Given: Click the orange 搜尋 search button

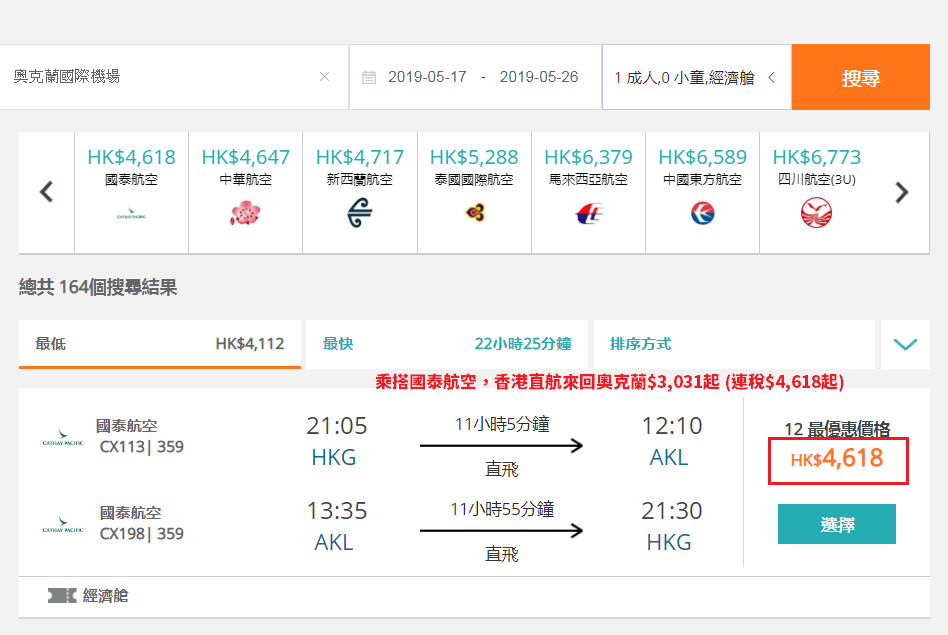Looking at the screenshot, I should (x=860, y=77).
